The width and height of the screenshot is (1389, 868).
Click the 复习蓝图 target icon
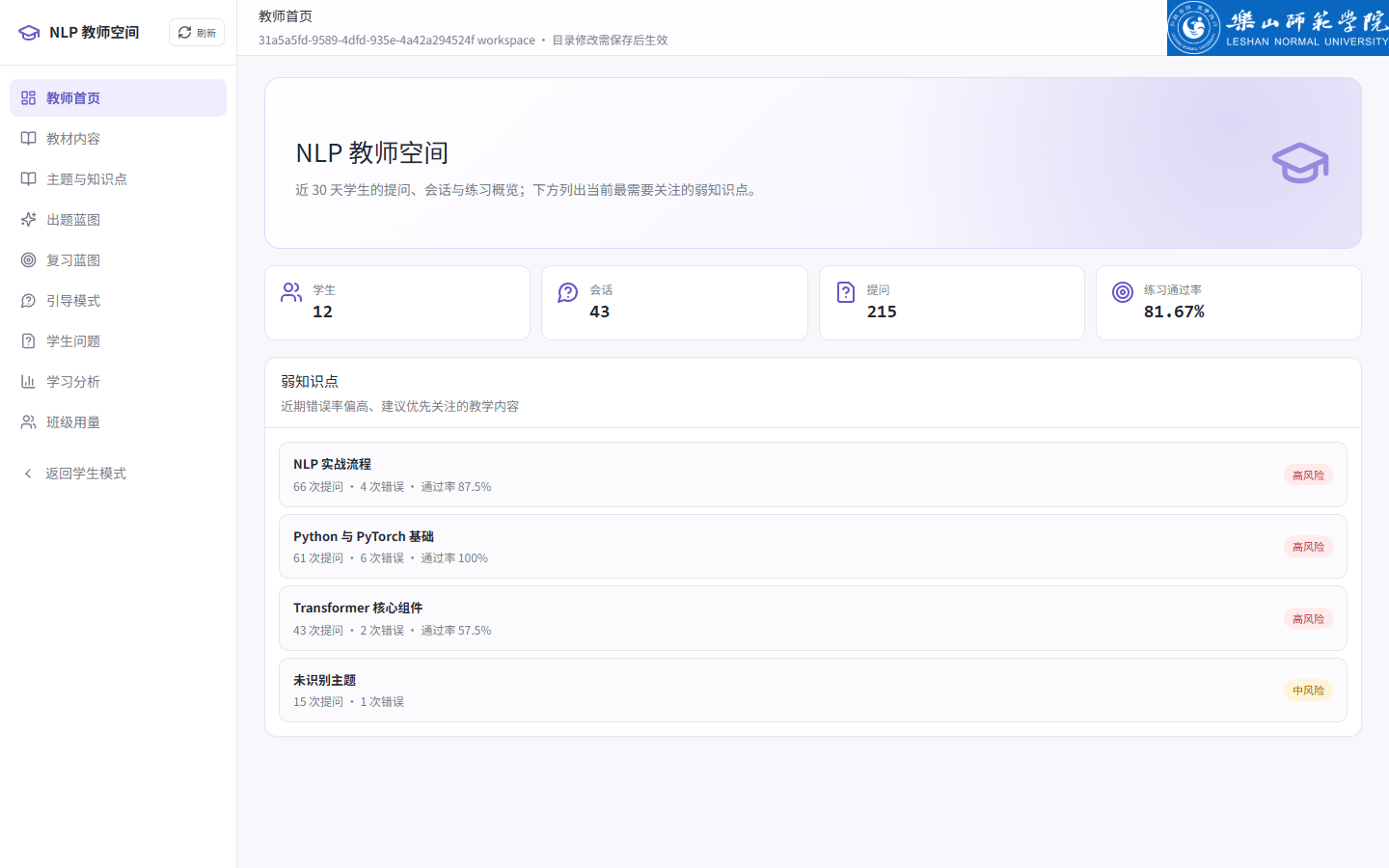pos(29,260)
